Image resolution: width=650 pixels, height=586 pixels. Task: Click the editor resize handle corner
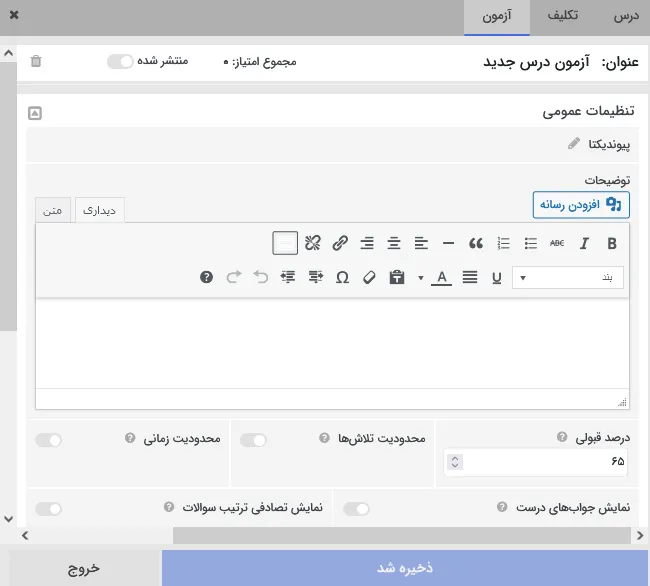[622, 402]
